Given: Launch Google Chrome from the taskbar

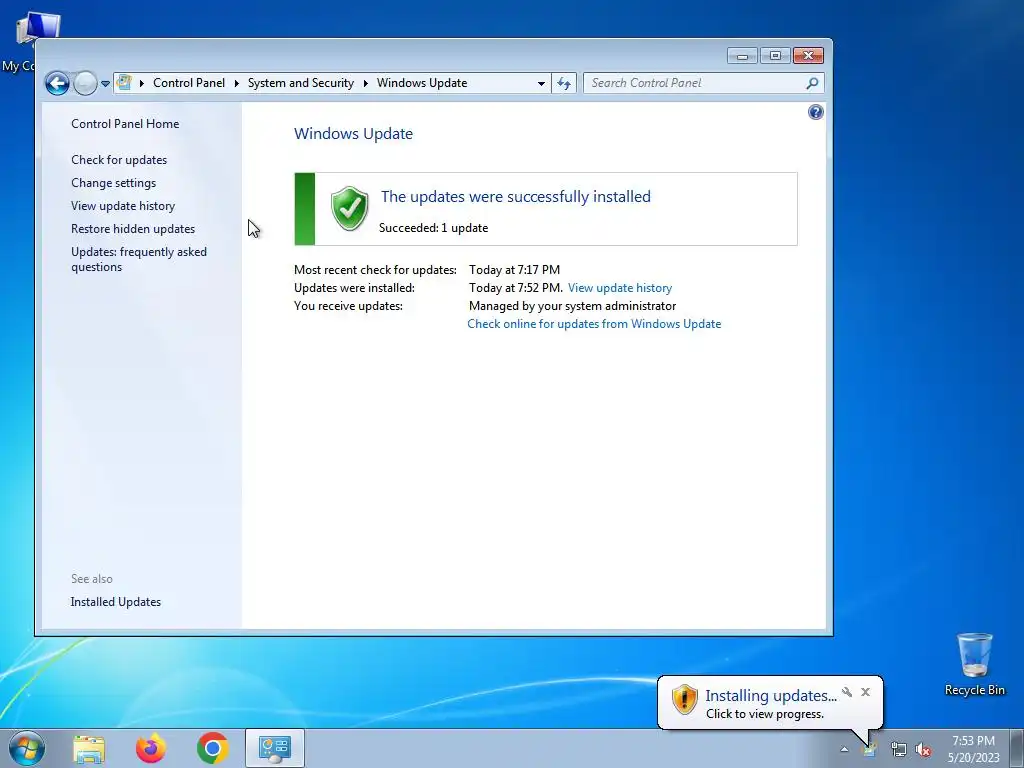Looking at the screenshot, I should (x=212, y=748).
